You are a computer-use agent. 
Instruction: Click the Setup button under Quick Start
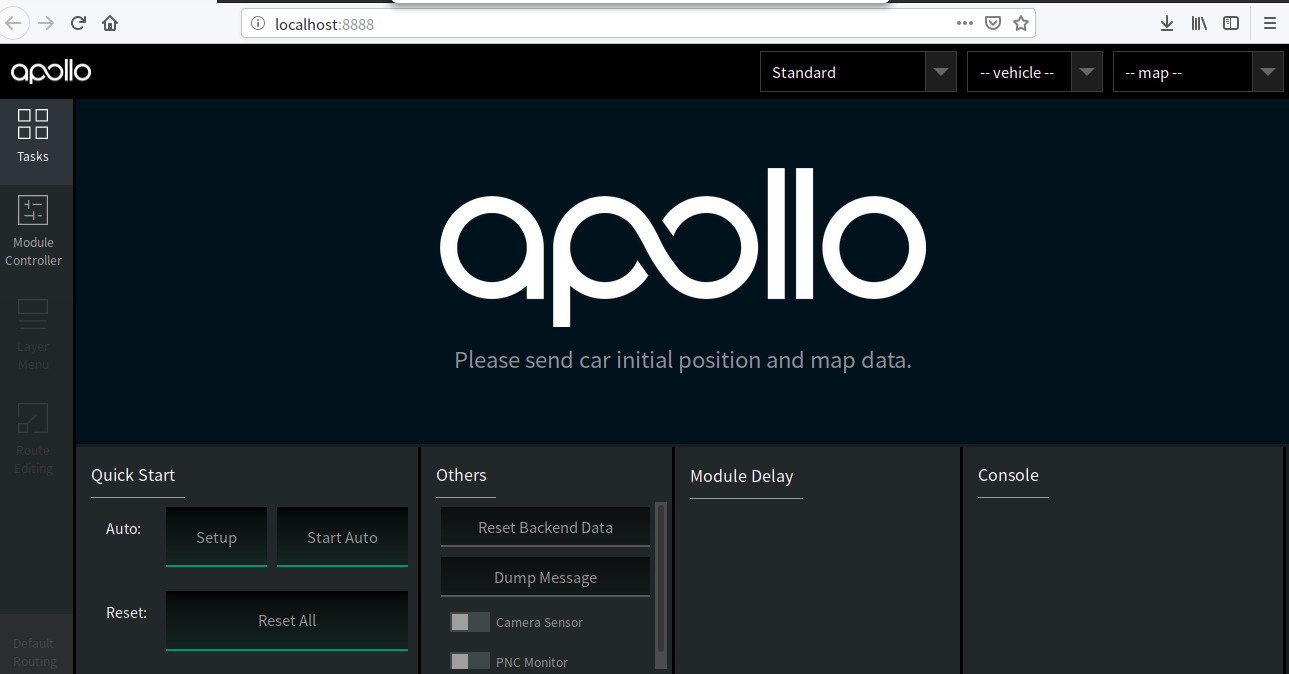coord(216,537)
